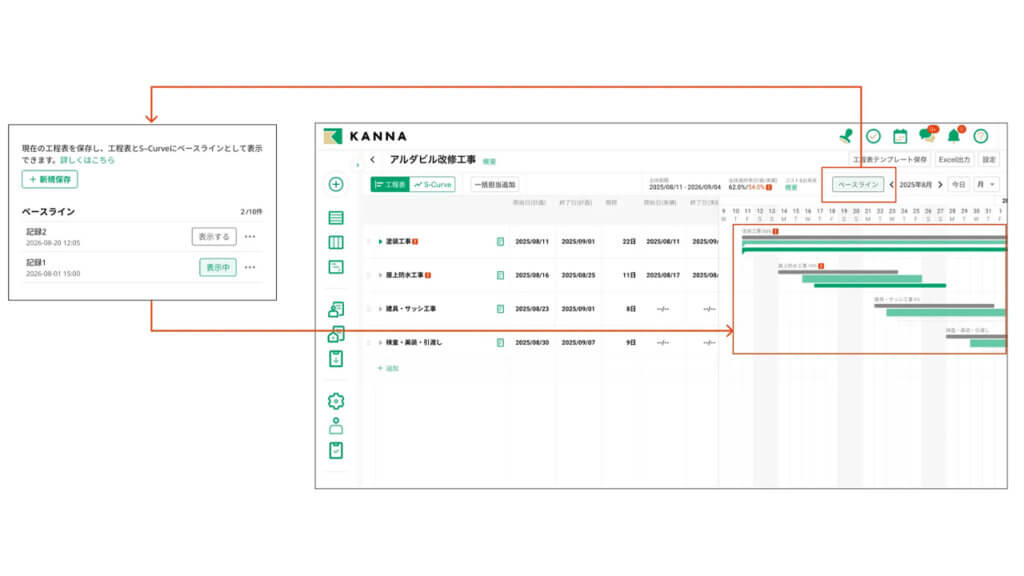Screen dimensions: 1024x576
Task: Open the house with document sidebar icon
Action: pos(336,334)
